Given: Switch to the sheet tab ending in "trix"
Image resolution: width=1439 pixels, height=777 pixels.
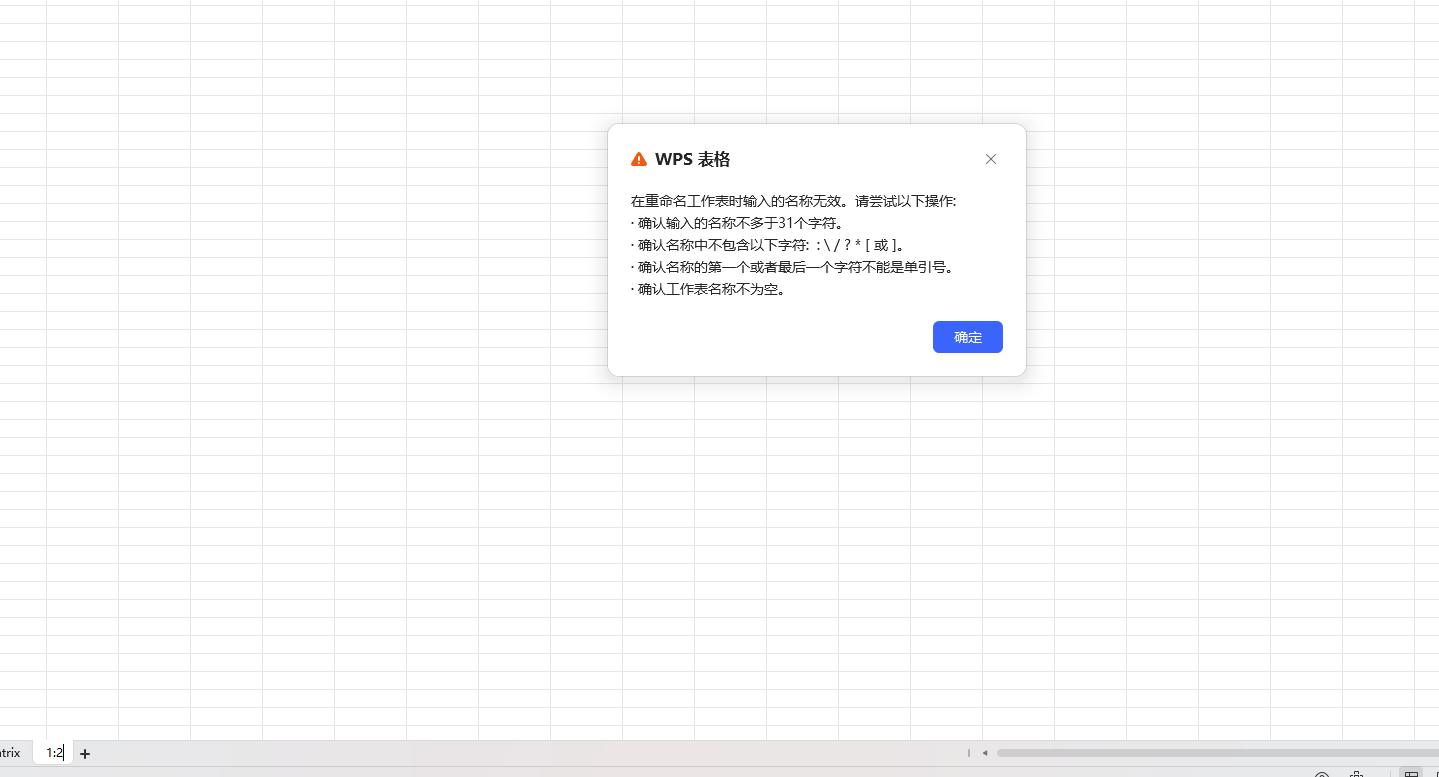Looking at the screenshot, I should (10, 753).
